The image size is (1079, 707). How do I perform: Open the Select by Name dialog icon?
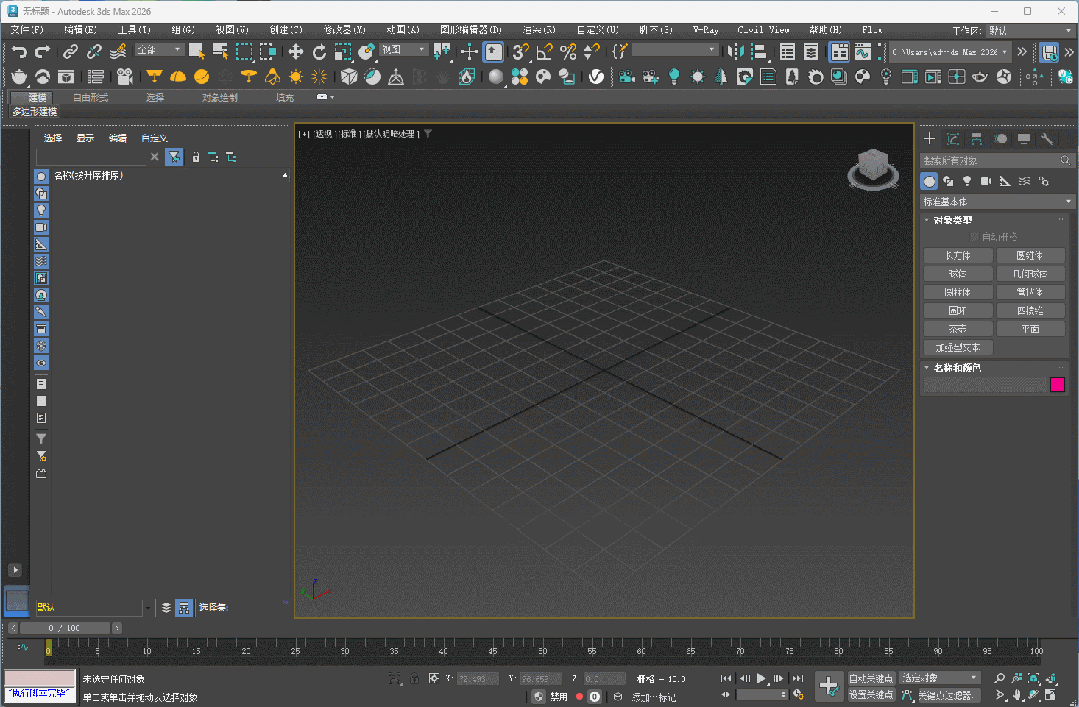coord(218,52)
